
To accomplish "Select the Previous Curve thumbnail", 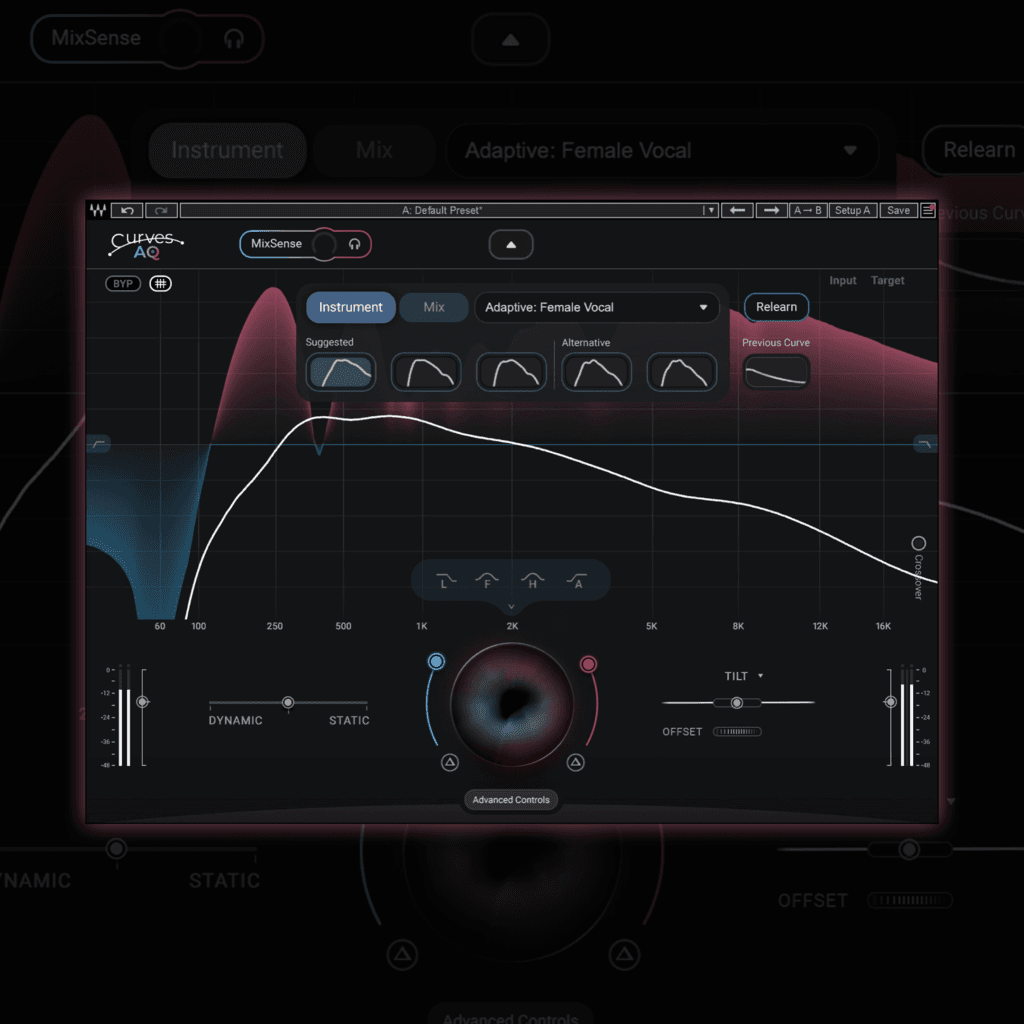I will tap(776, 372).
